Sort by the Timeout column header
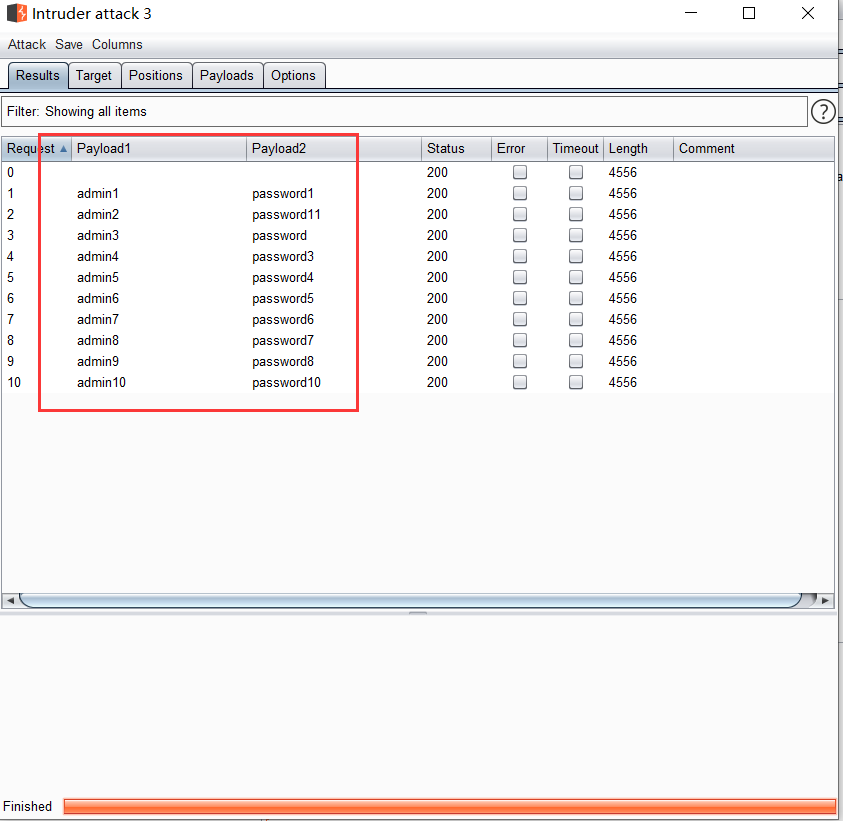 (575, 148)
